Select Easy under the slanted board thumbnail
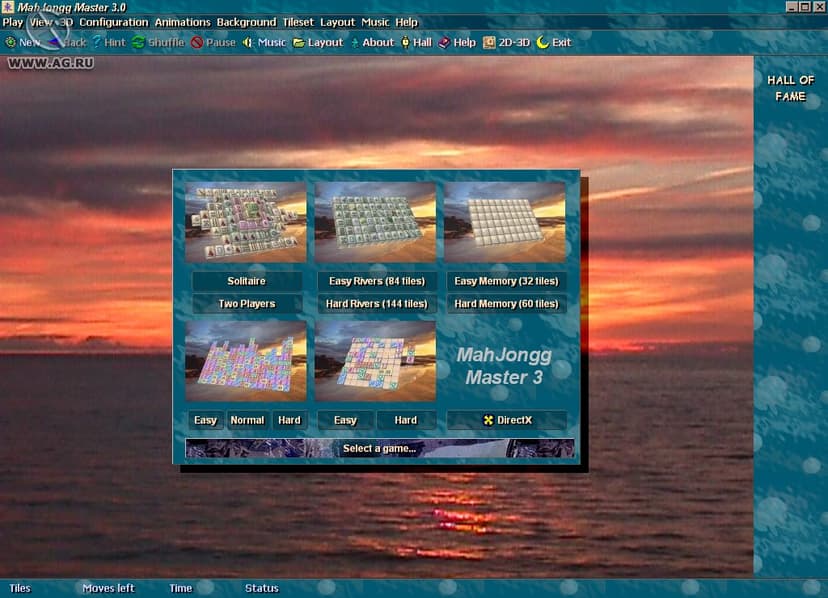This screenshot has width=828, height=598. (x=345, y=420)
